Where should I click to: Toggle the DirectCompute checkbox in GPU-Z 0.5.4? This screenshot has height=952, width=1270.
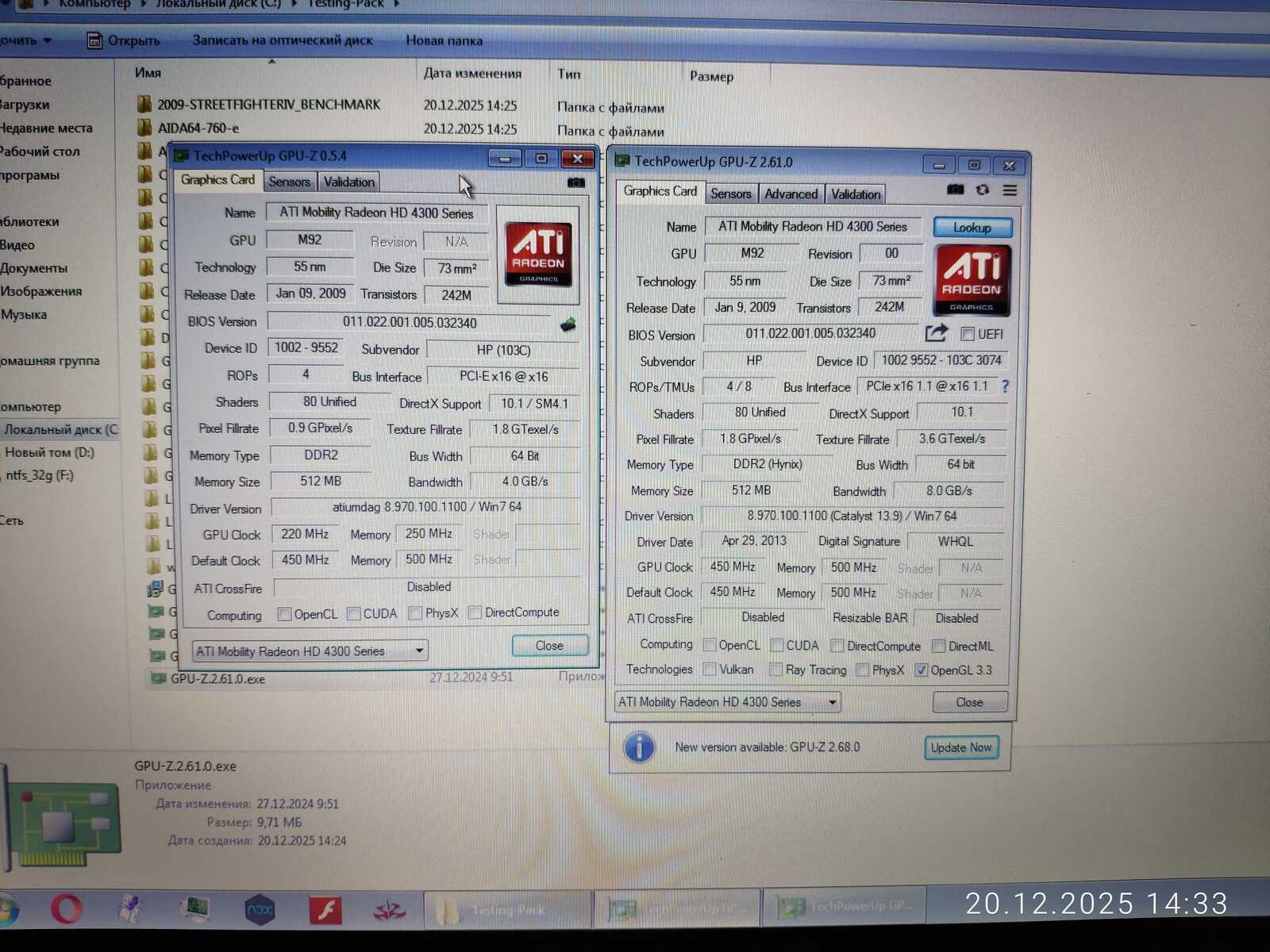pos(475,612)
